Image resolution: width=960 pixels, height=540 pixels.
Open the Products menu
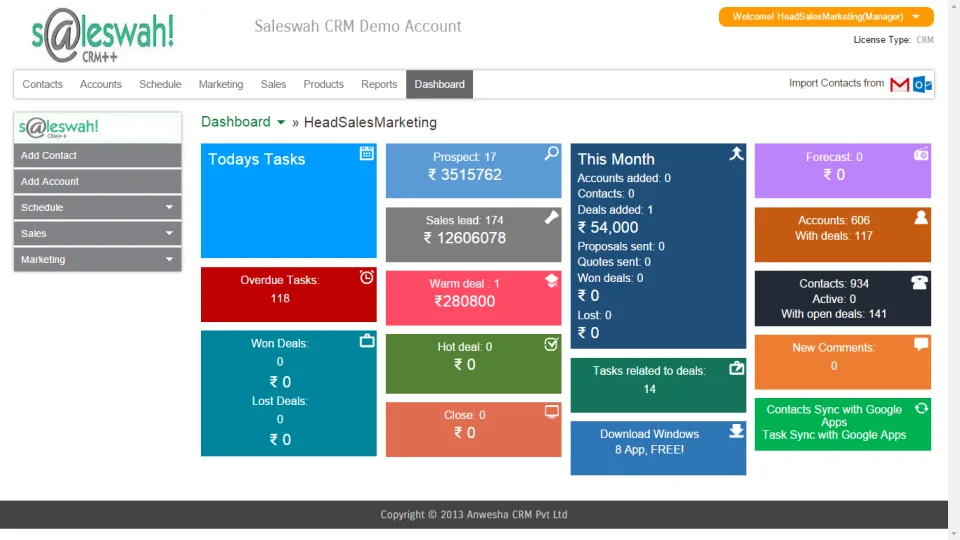pos(323,84)
